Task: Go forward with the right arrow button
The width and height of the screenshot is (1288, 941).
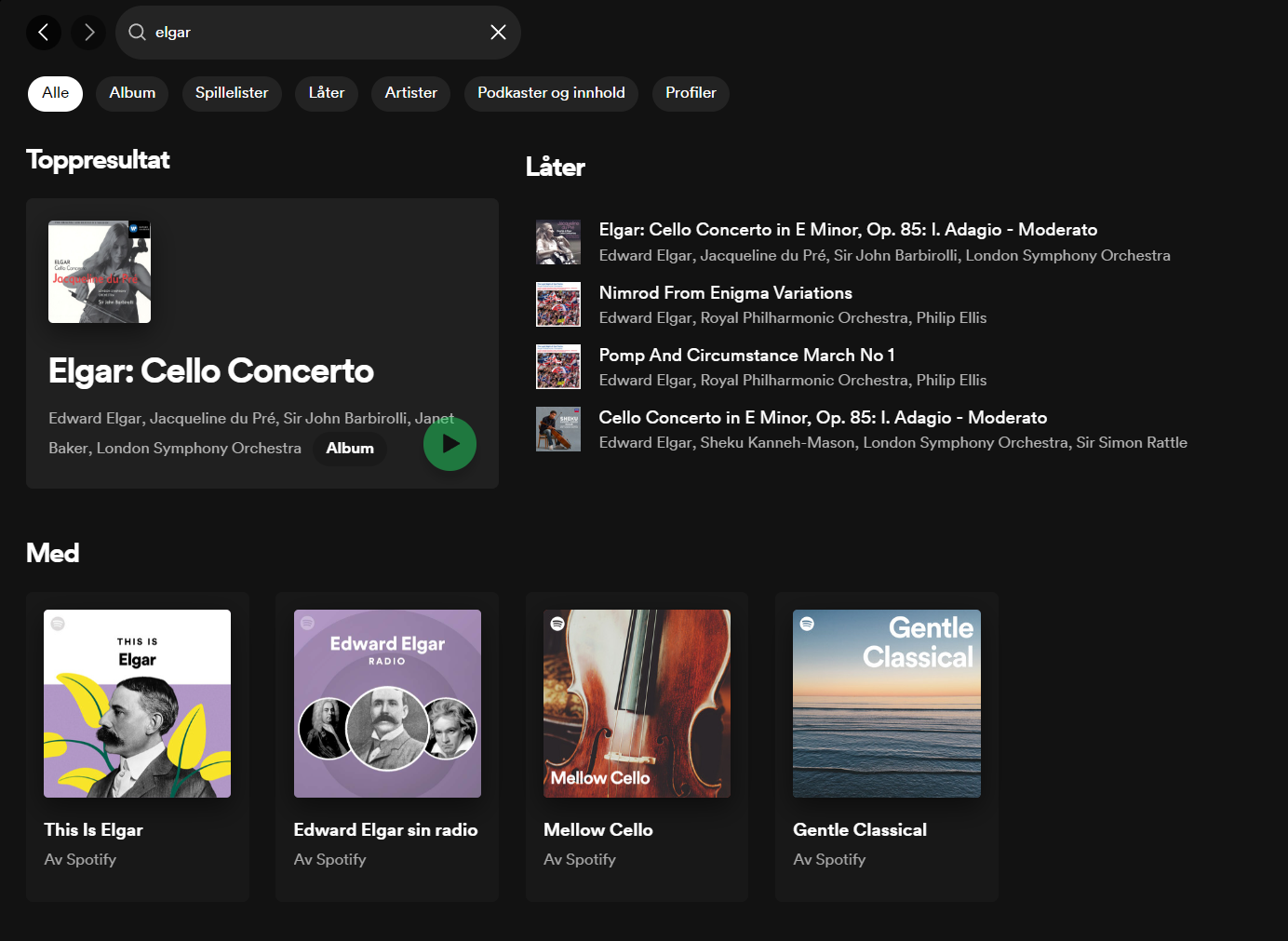Action: tap(89, 33)
